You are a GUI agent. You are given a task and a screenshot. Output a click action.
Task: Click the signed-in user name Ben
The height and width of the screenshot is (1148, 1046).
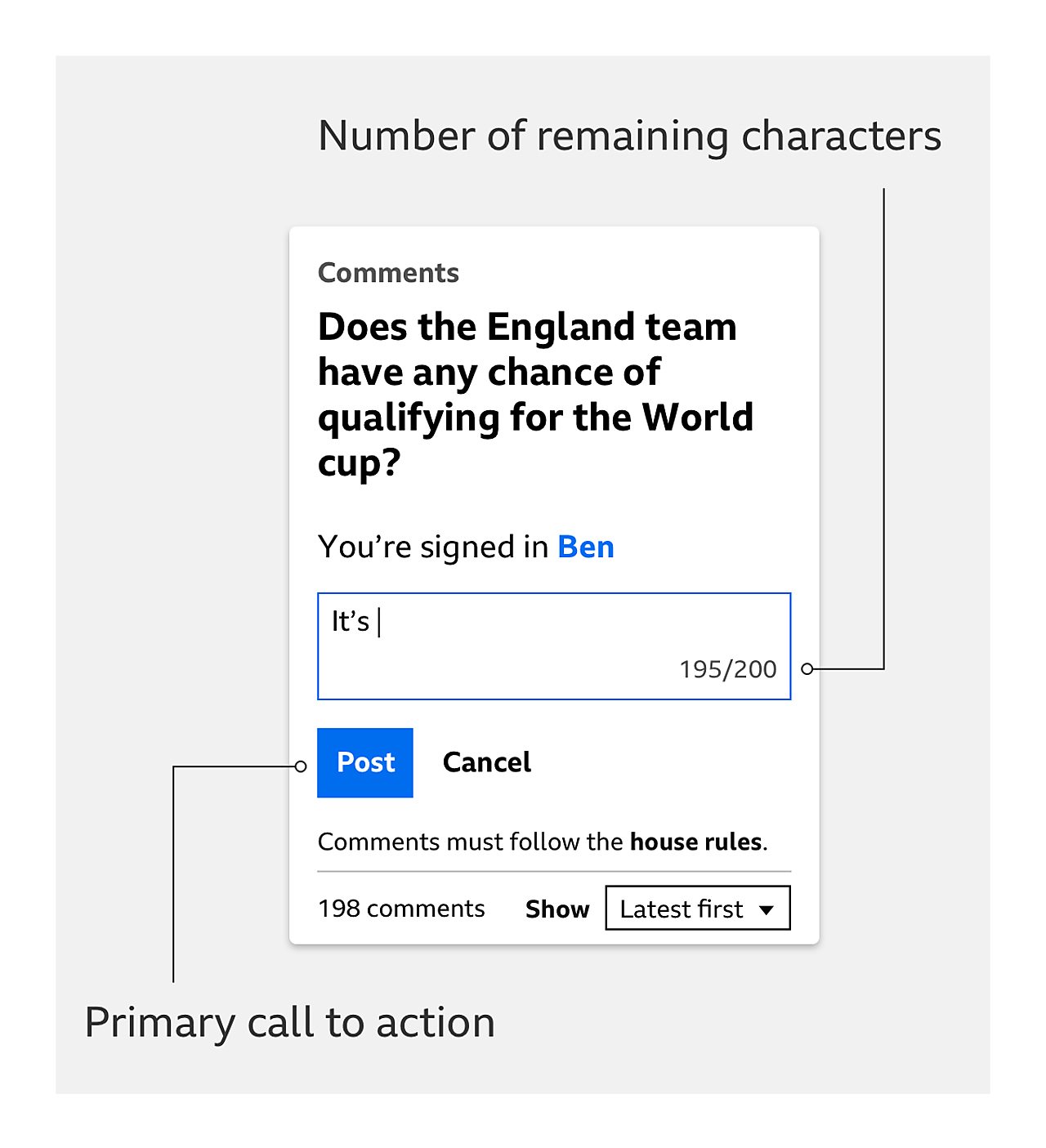(x=585, y=547)
